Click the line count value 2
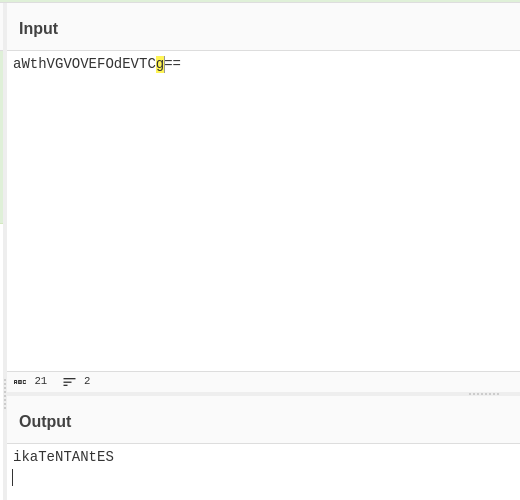 [x=87, y=381]
